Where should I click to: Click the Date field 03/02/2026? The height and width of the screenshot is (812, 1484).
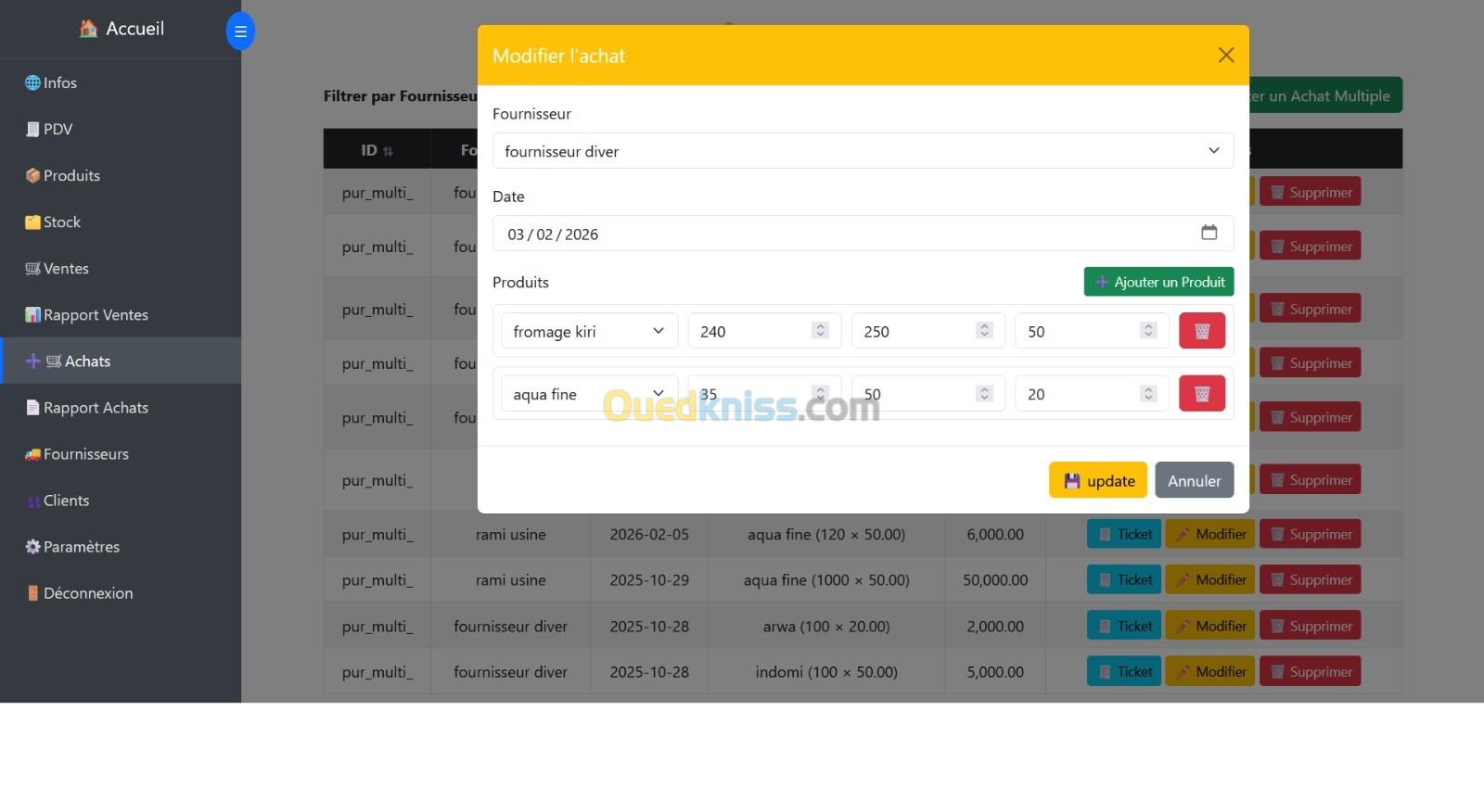point(863,234)
